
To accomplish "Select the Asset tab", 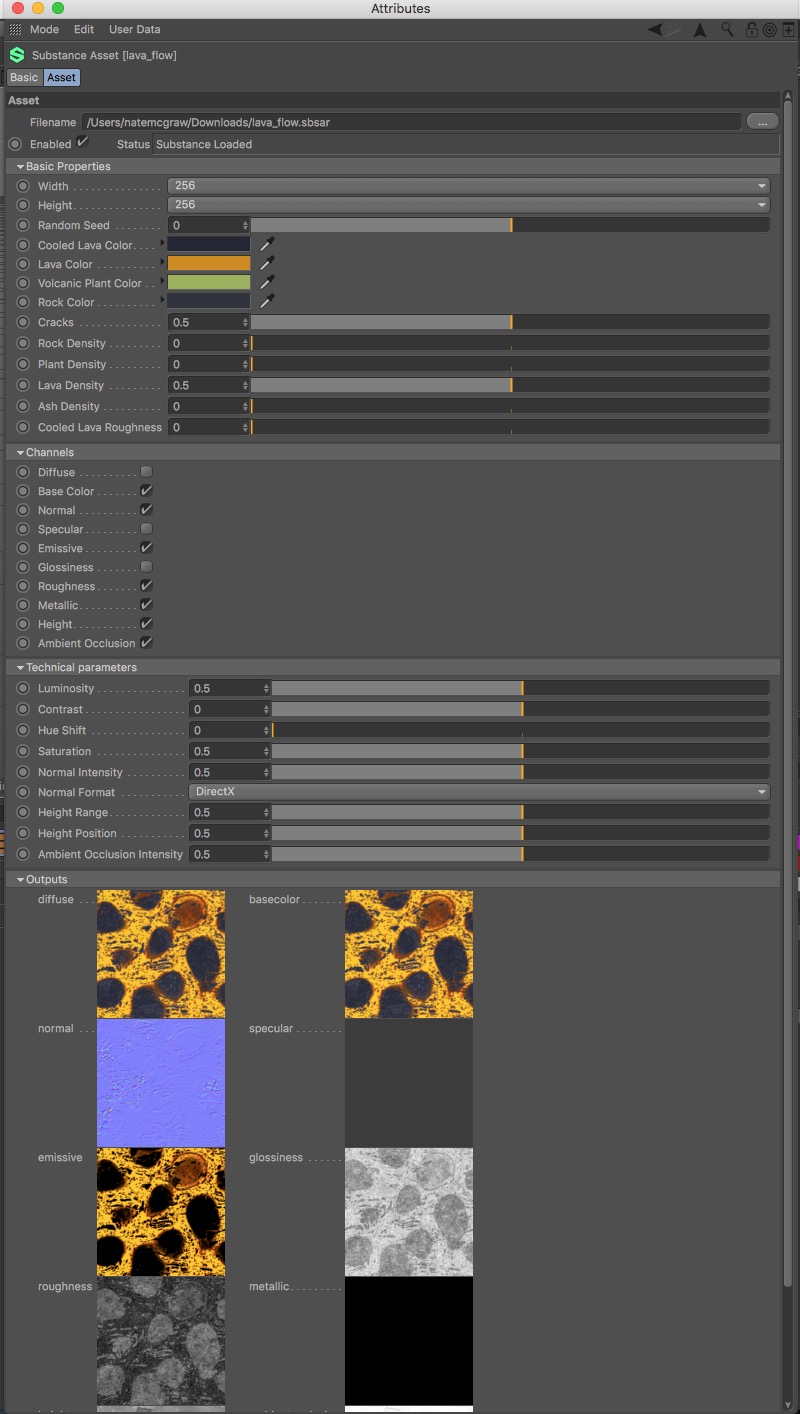I will point(61,77).
